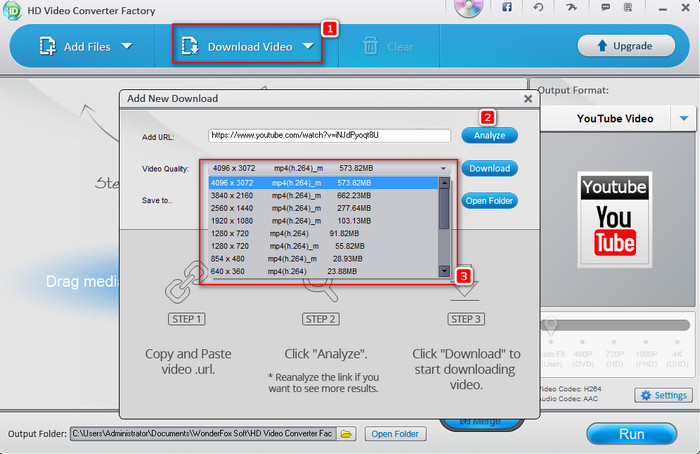Click the Output Folder path field
The image size is (700, 454).
coord(204,434)
